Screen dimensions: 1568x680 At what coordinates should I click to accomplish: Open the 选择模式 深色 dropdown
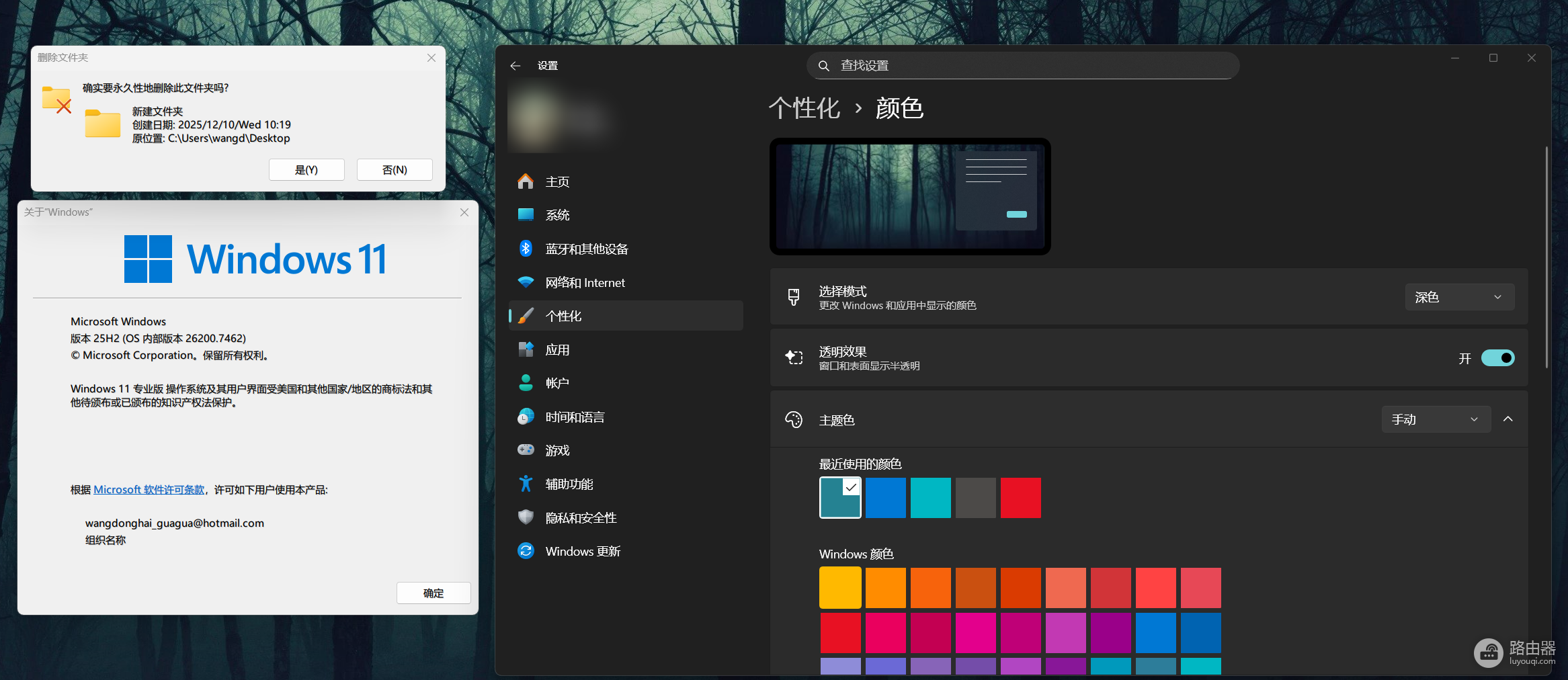1459,297
